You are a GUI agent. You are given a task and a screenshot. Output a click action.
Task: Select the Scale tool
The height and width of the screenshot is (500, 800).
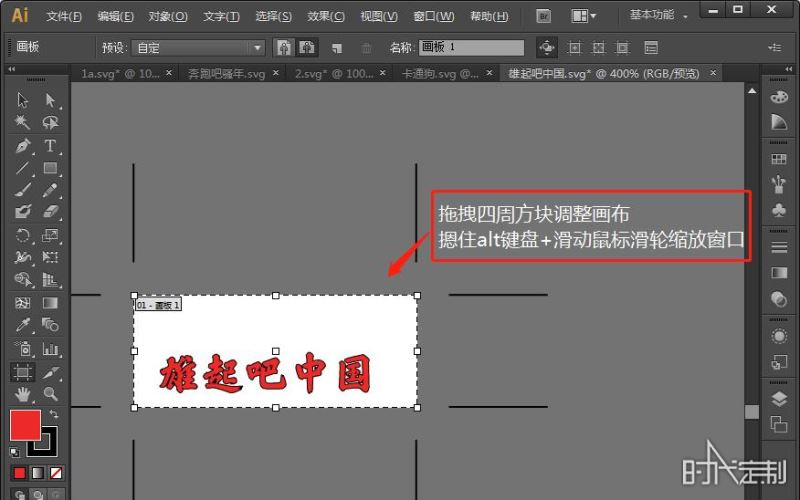tap(50, 235)
